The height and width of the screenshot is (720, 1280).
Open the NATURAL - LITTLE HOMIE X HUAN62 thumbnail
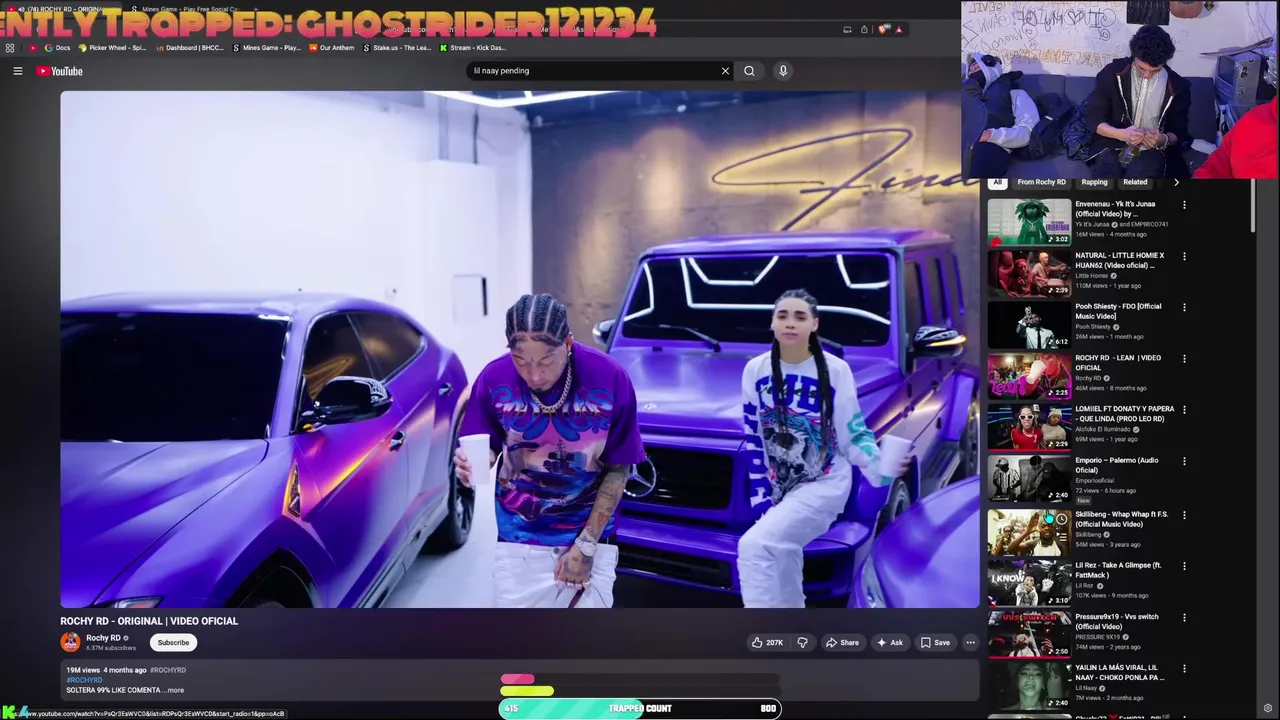click(1029, 273)
